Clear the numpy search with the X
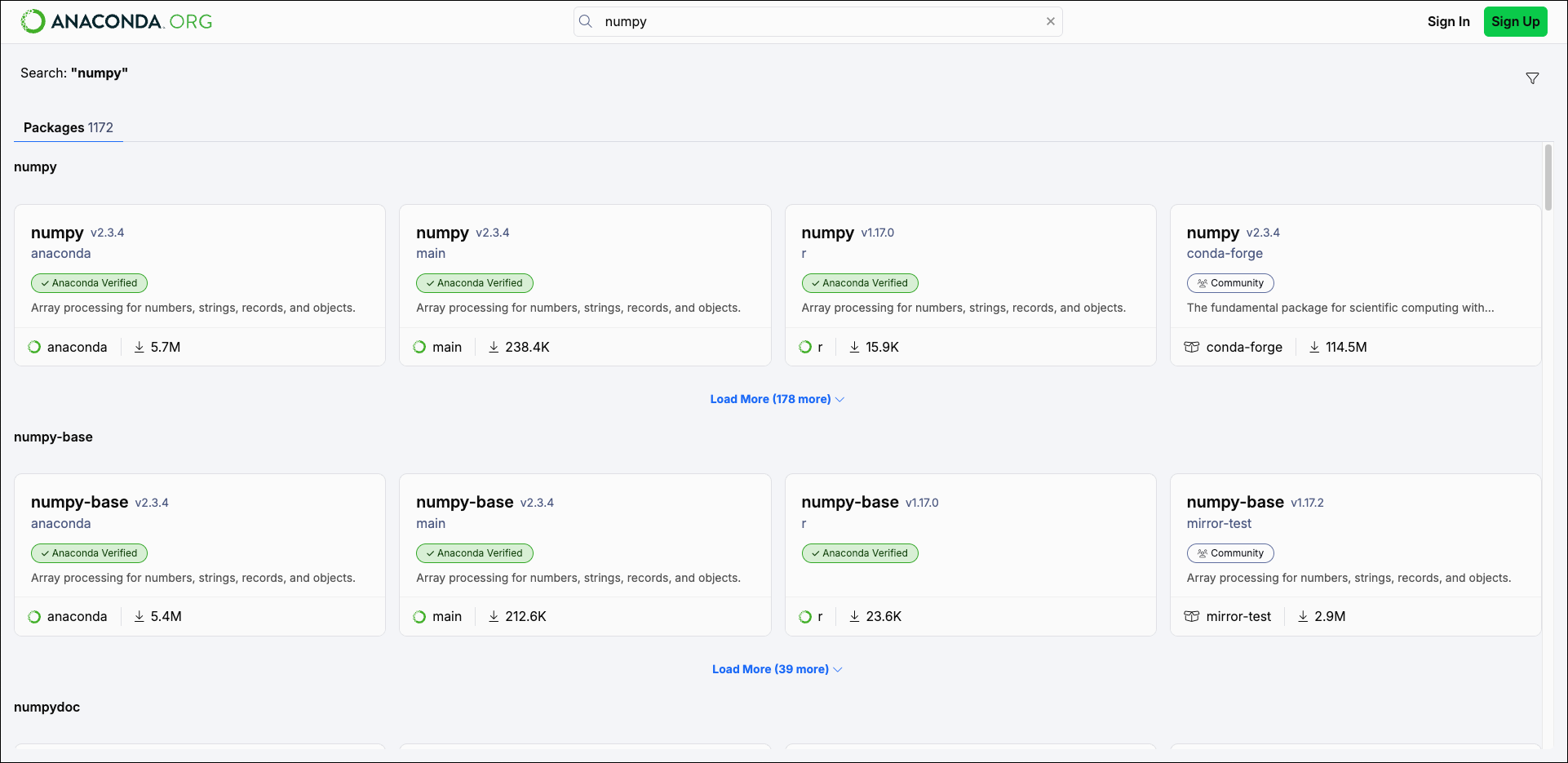This screenshot has width=1568, height=763. (1051, 21)
